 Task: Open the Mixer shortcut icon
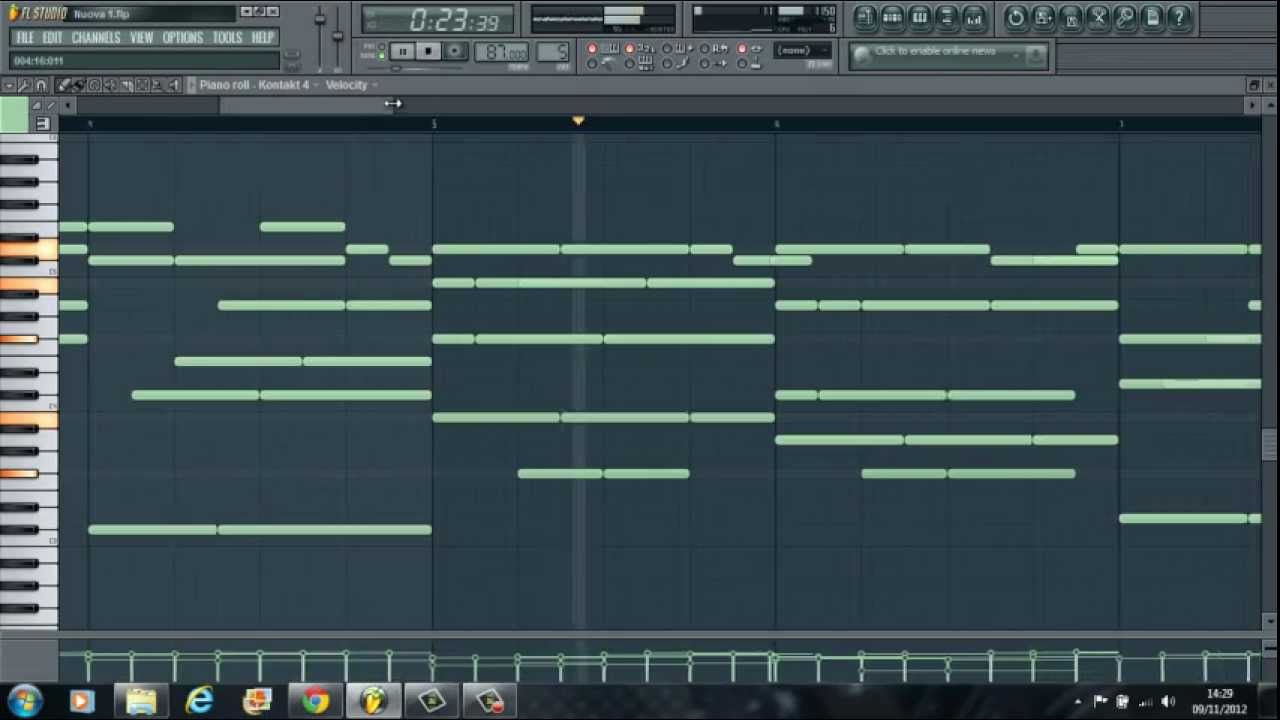pyautogui.click(x=973, y=17)
